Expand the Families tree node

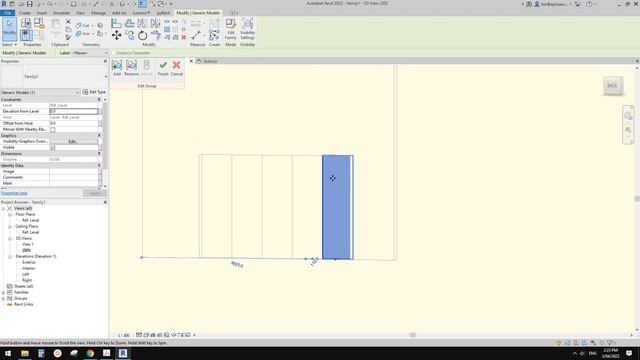tap(3, 293)
